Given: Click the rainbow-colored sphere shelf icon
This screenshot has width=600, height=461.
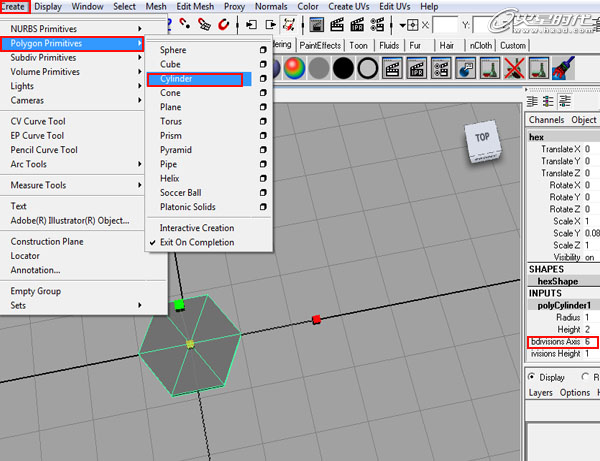Looking at the screenshot, I should point(294,68).
